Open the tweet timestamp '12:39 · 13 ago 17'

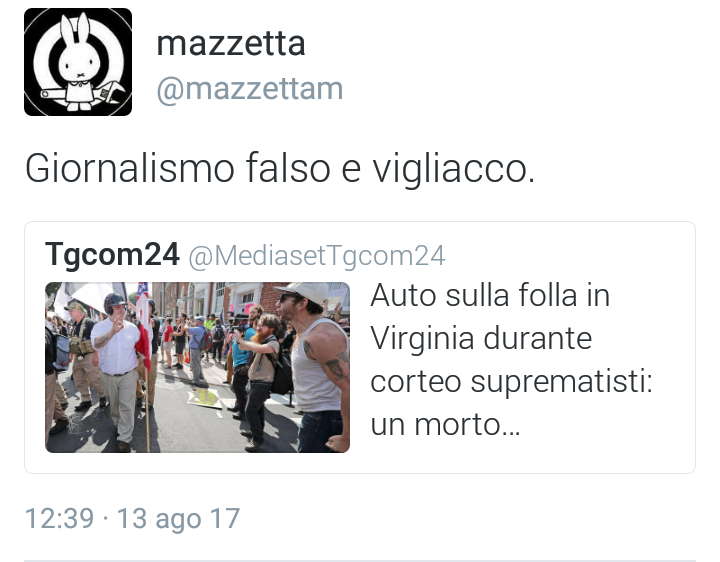[132, 519]
